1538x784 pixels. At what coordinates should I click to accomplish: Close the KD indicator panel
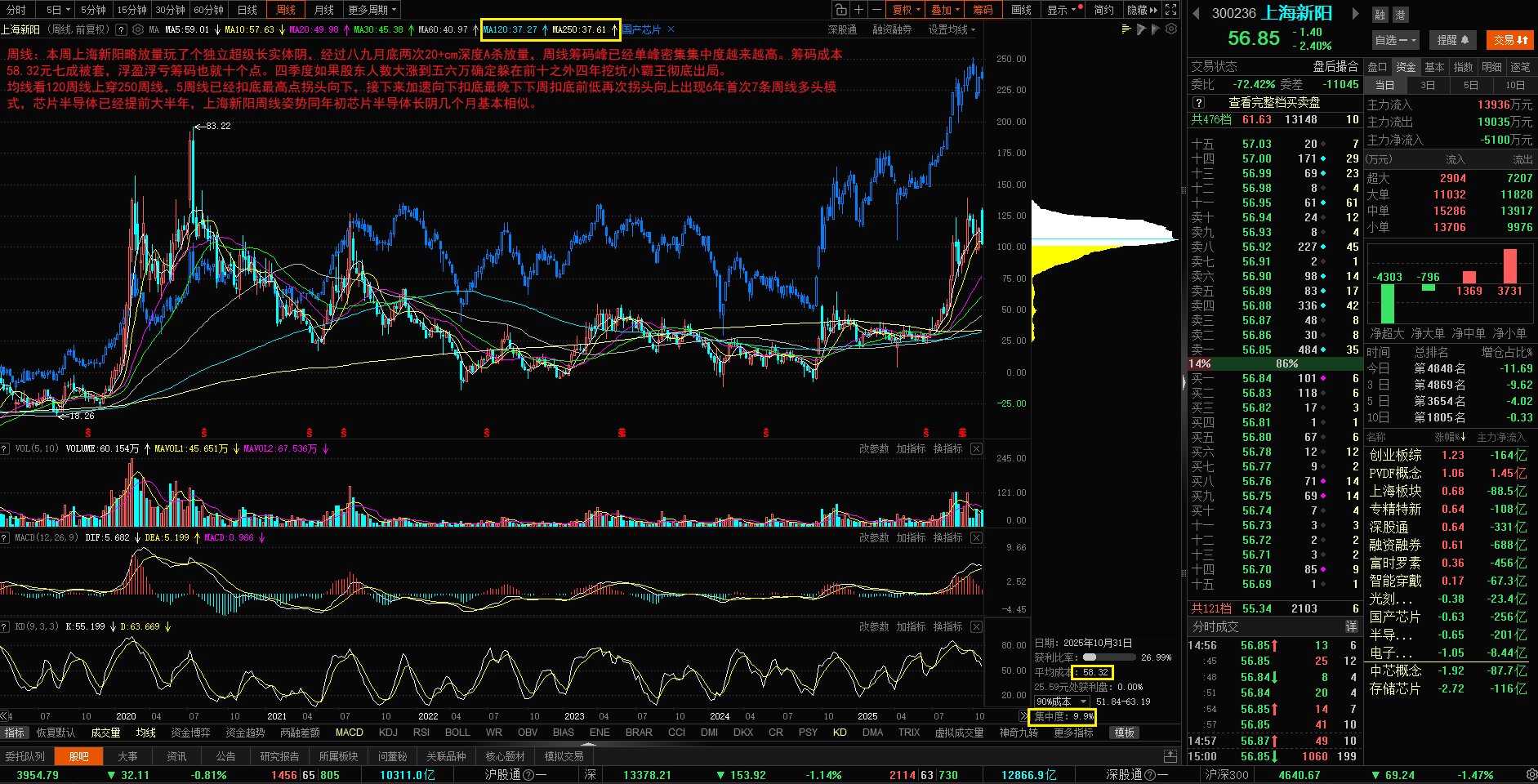tap(976, 626)
